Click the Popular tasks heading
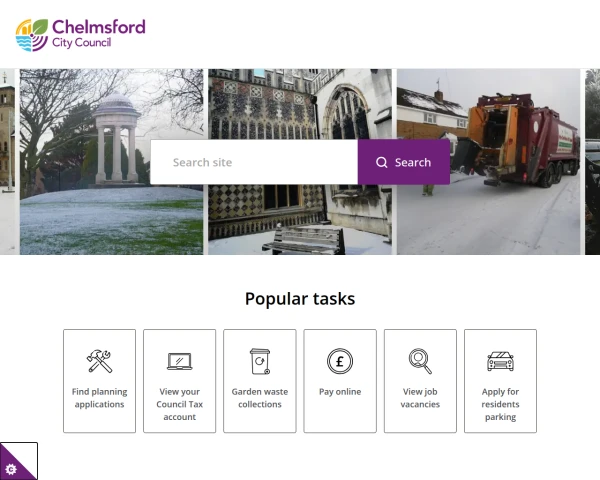The height and width of the screenshot is (480, 600). (x=300, y=299)
